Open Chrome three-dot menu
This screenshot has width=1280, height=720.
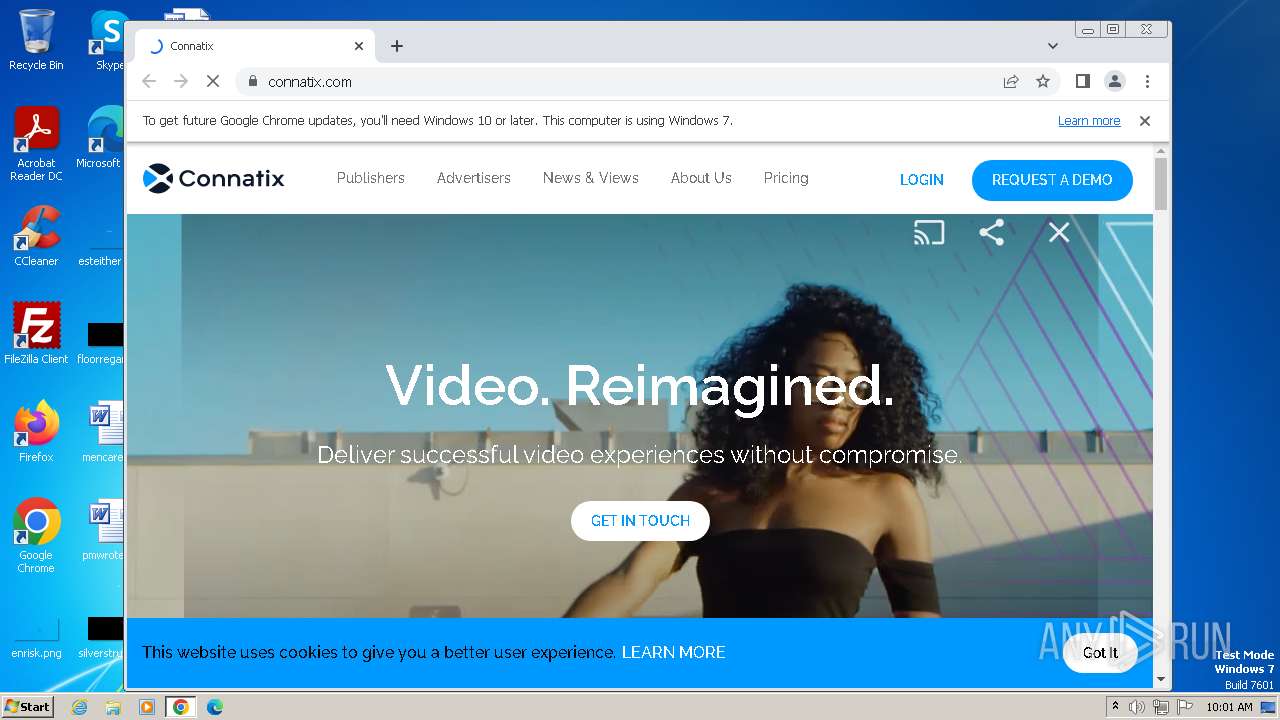pos(1147,82)
